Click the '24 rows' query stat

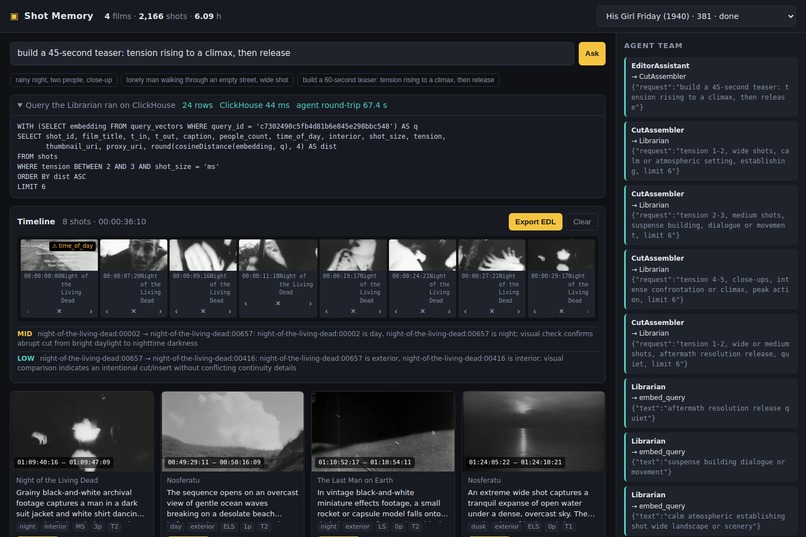[197, 105]
